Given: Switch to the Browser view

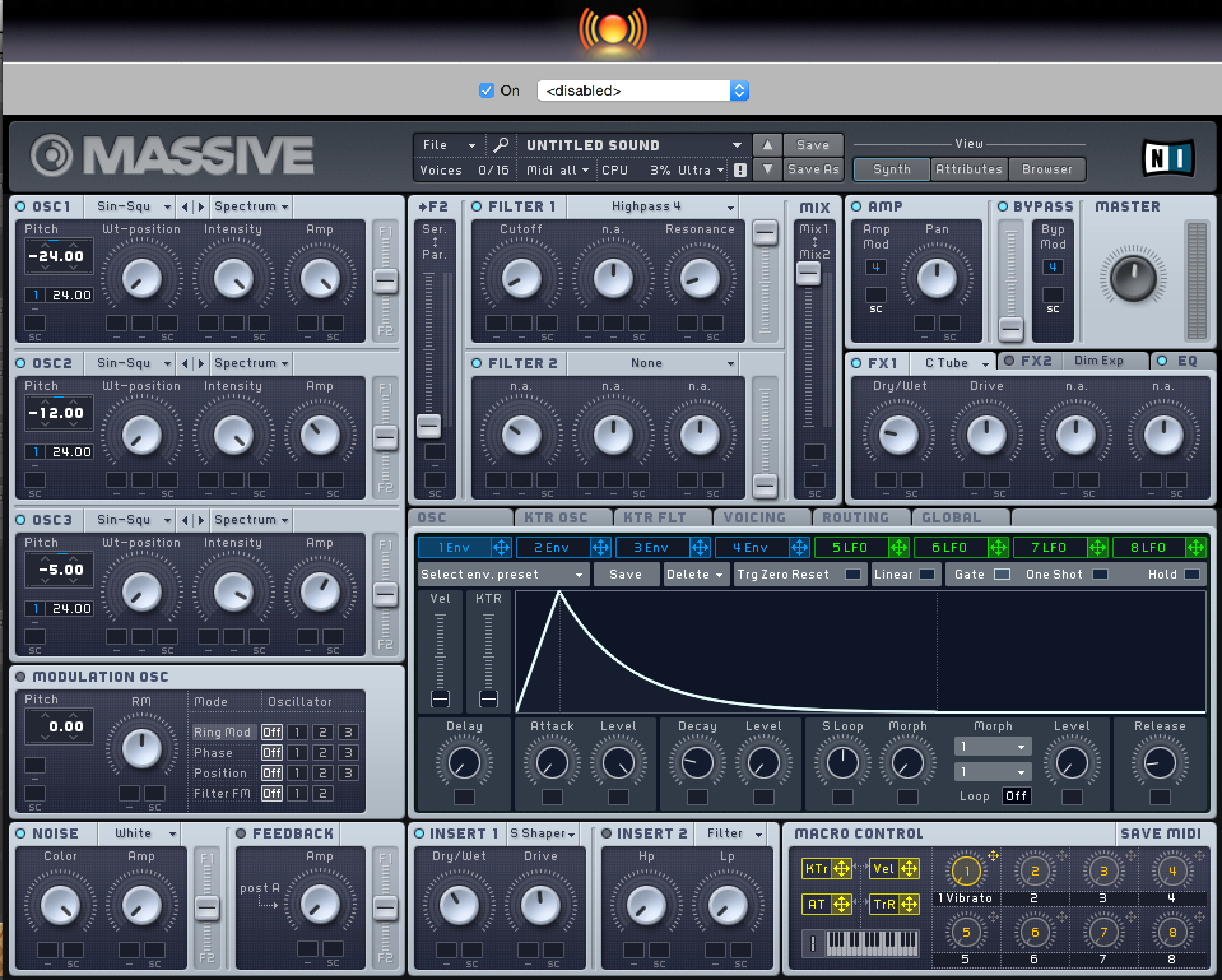Looking at the screenshot, I should coord(1047,169).
